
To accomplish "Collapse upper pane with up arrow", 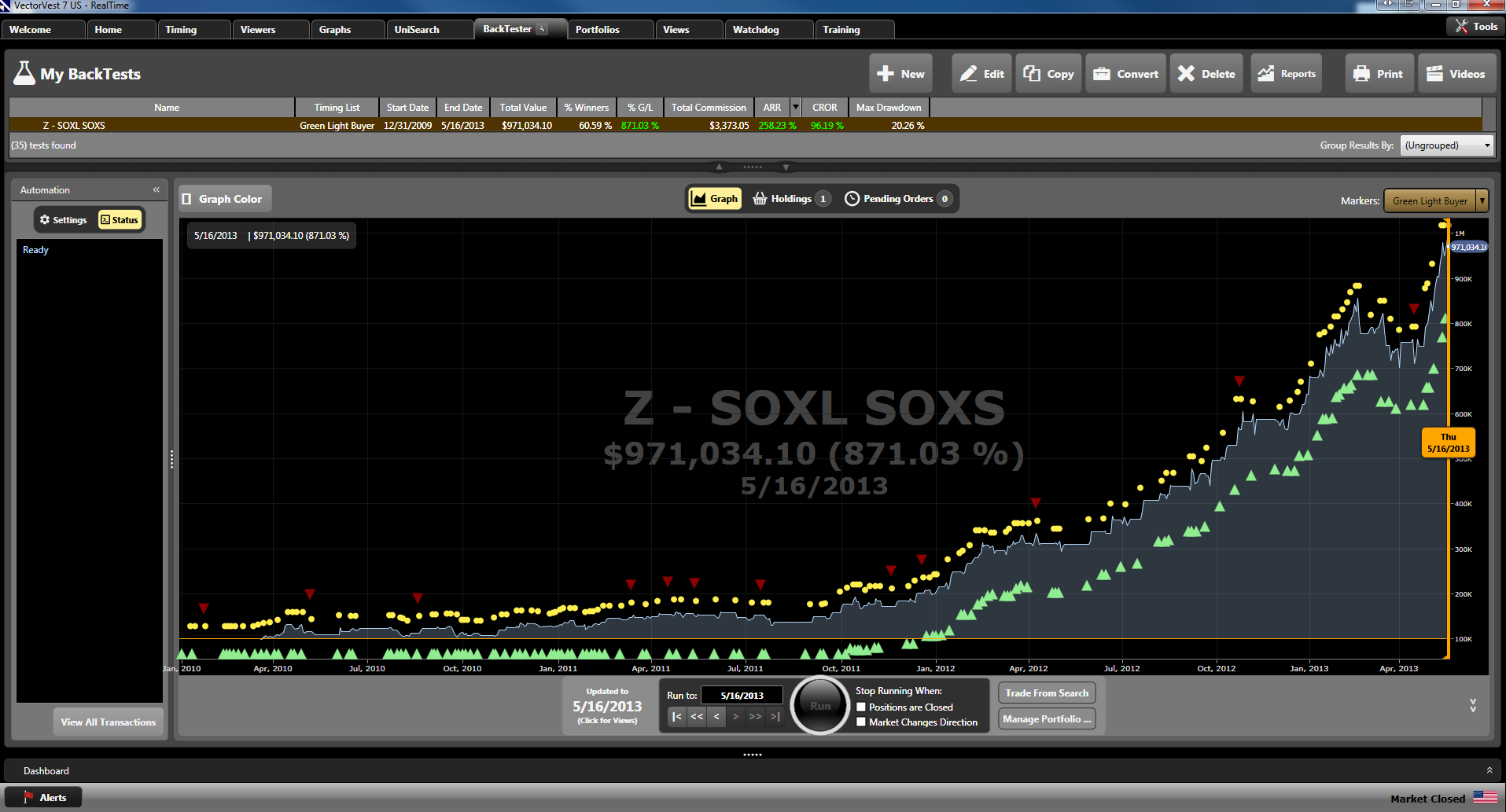I will pos(719,167).
